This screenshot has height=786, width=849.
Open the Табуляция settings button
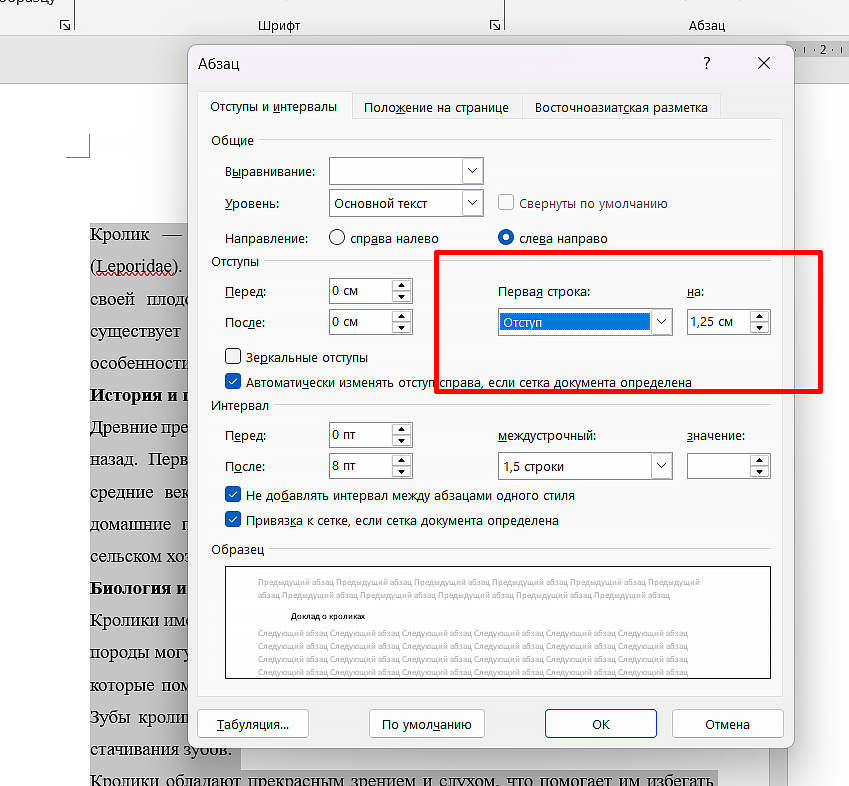tap(253, 724)
